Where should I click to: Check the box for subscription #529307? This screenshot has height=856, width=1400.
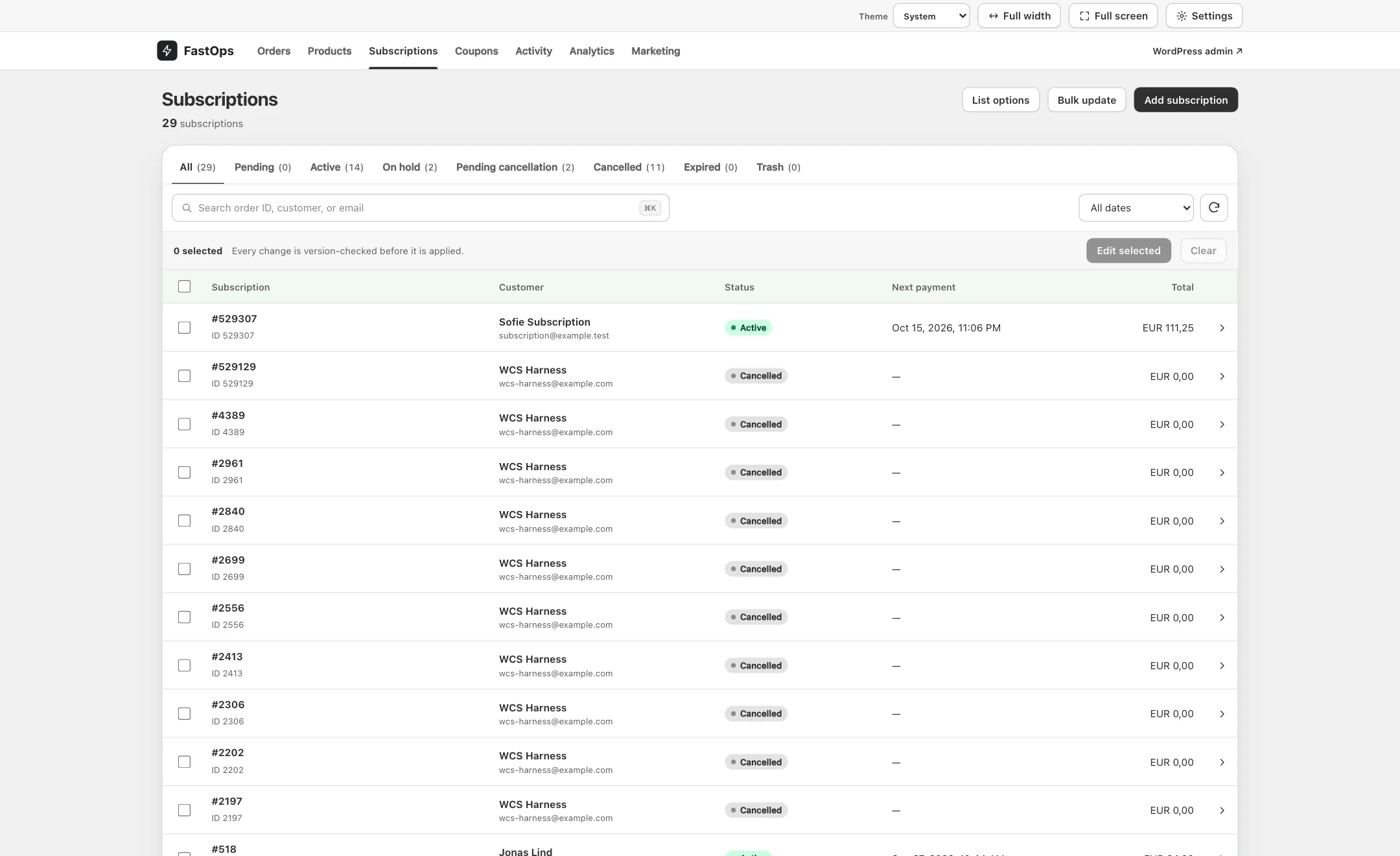tap(184, 327)
